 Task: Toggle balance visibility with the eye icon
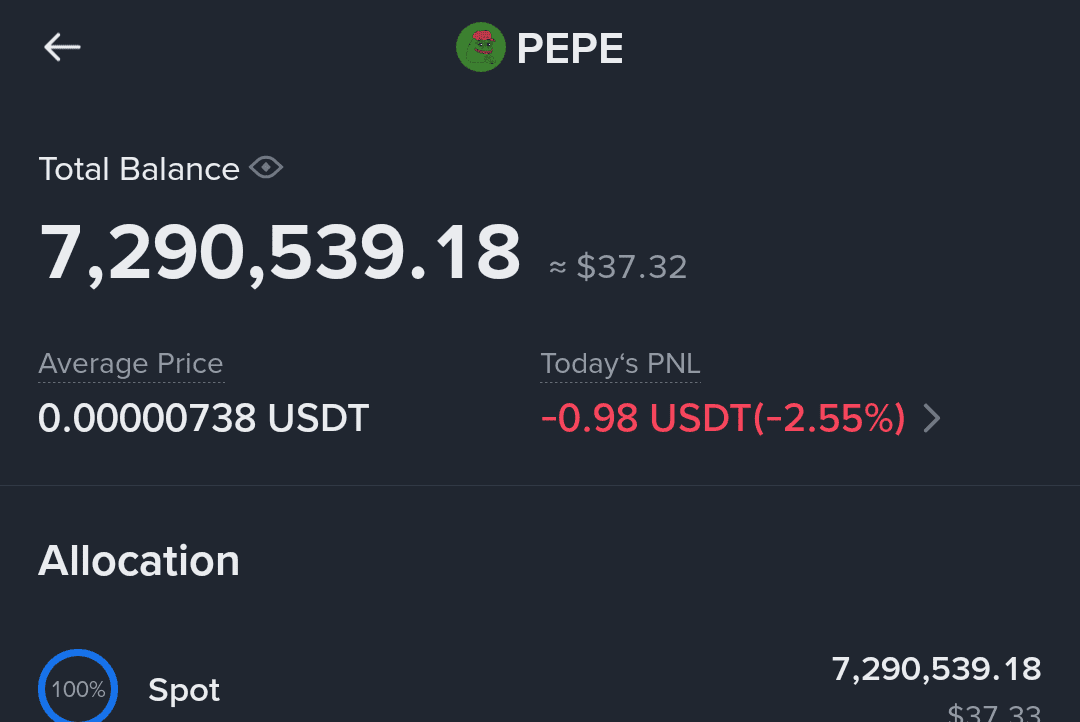(x=266, y=167)
